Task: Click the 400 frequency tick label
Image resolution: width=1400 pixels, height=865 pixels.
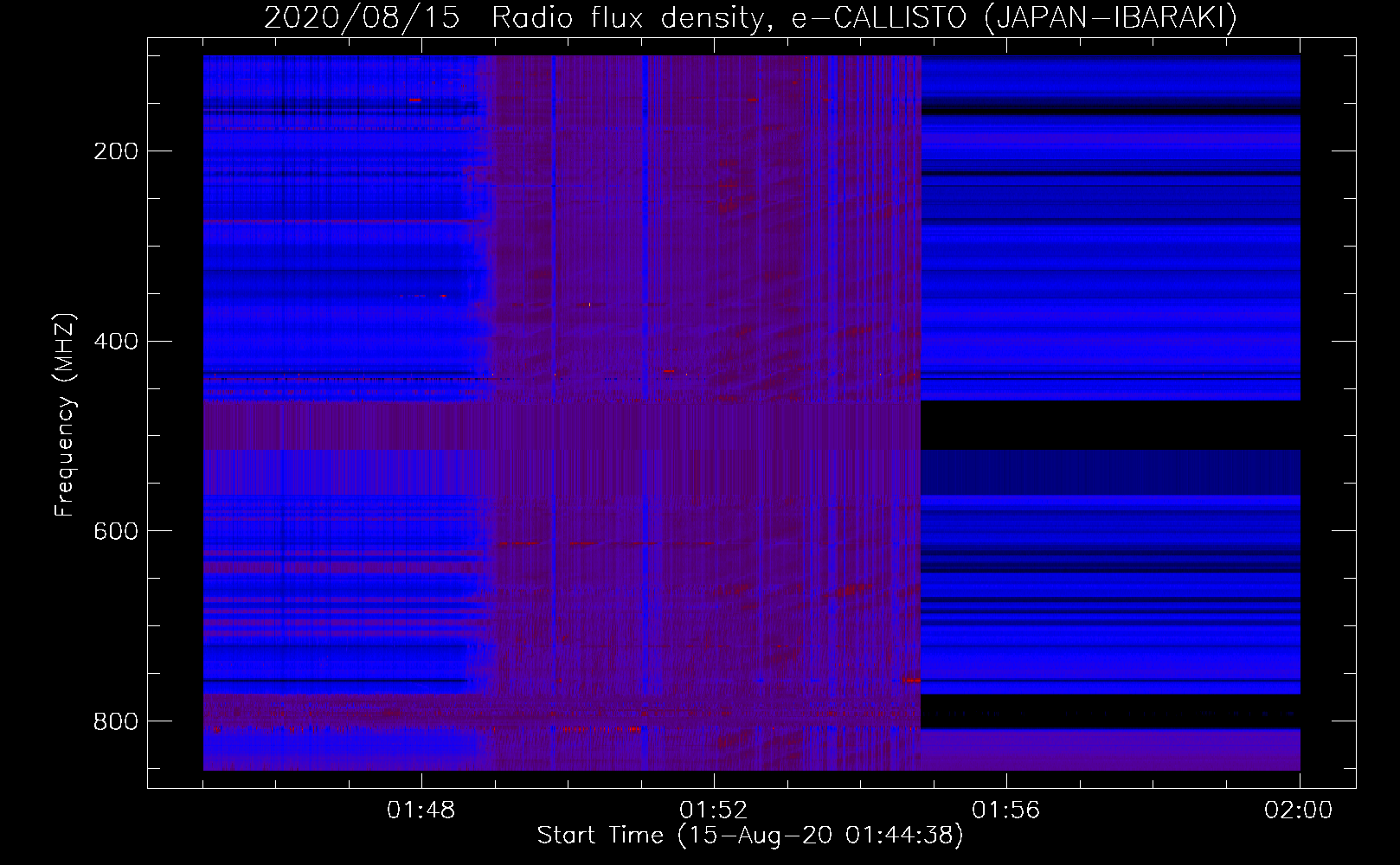Action: coord(116,342)
